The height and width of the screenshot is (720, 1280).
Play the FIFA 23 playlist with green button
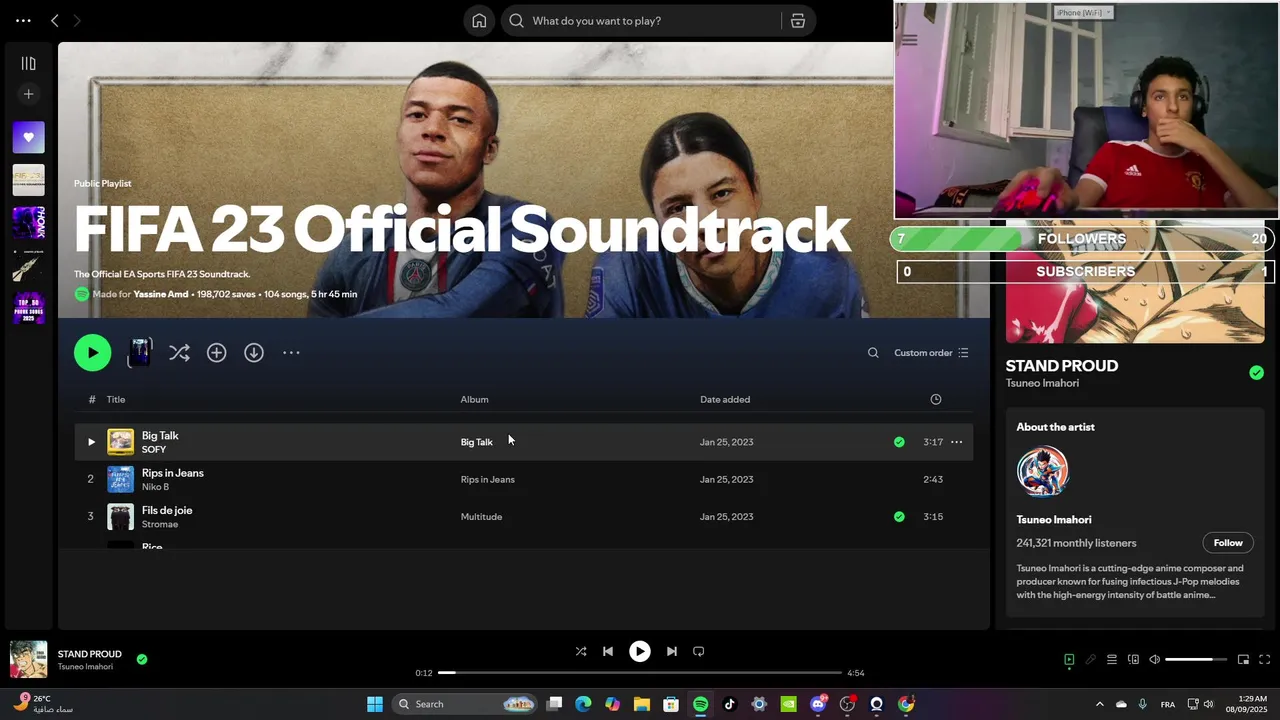92,352
